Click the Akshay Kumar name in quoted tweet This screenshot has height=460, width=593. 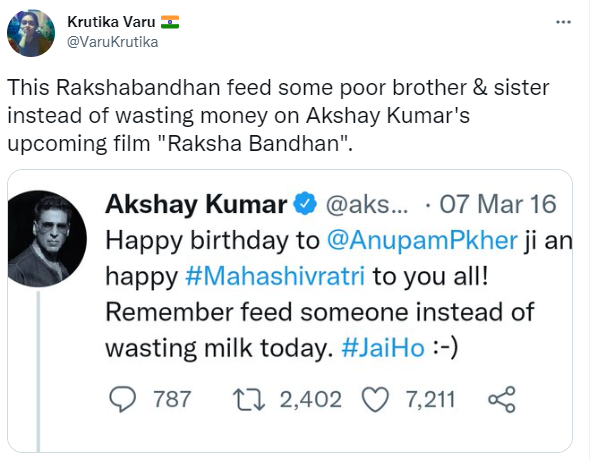pos(196,205)
